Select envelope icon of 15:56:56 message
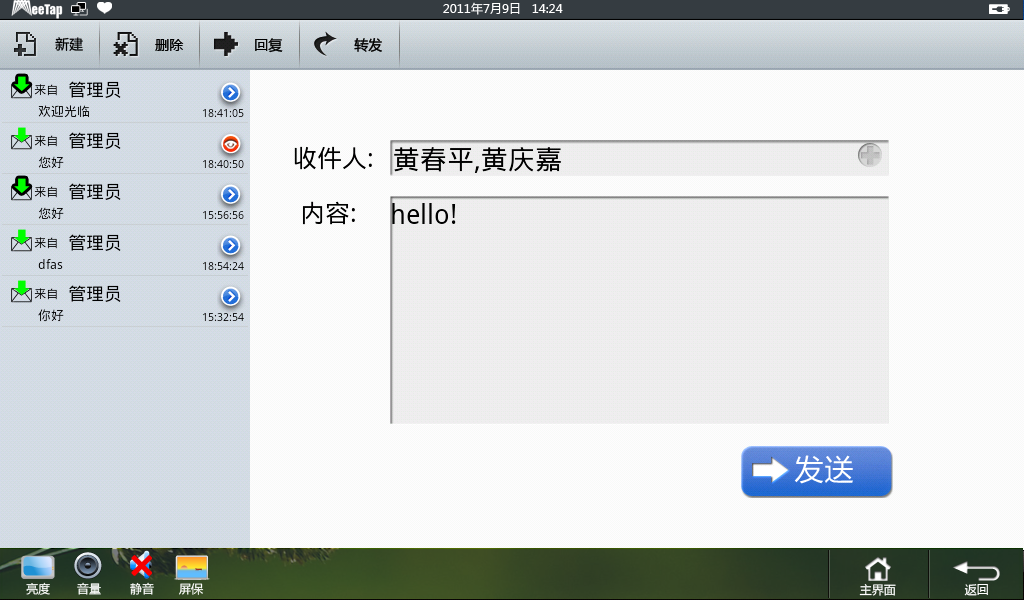The width and height of the screenshot is (1024, 600). 22,188
